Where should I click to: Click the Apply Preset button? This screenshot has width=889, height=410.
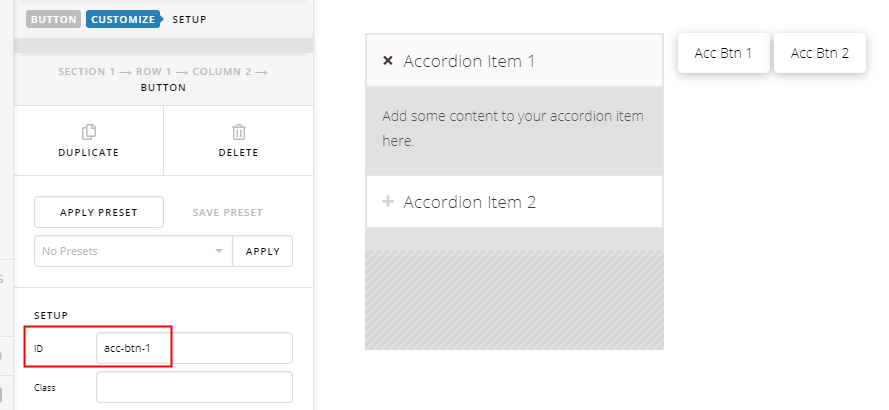point(99,212)
